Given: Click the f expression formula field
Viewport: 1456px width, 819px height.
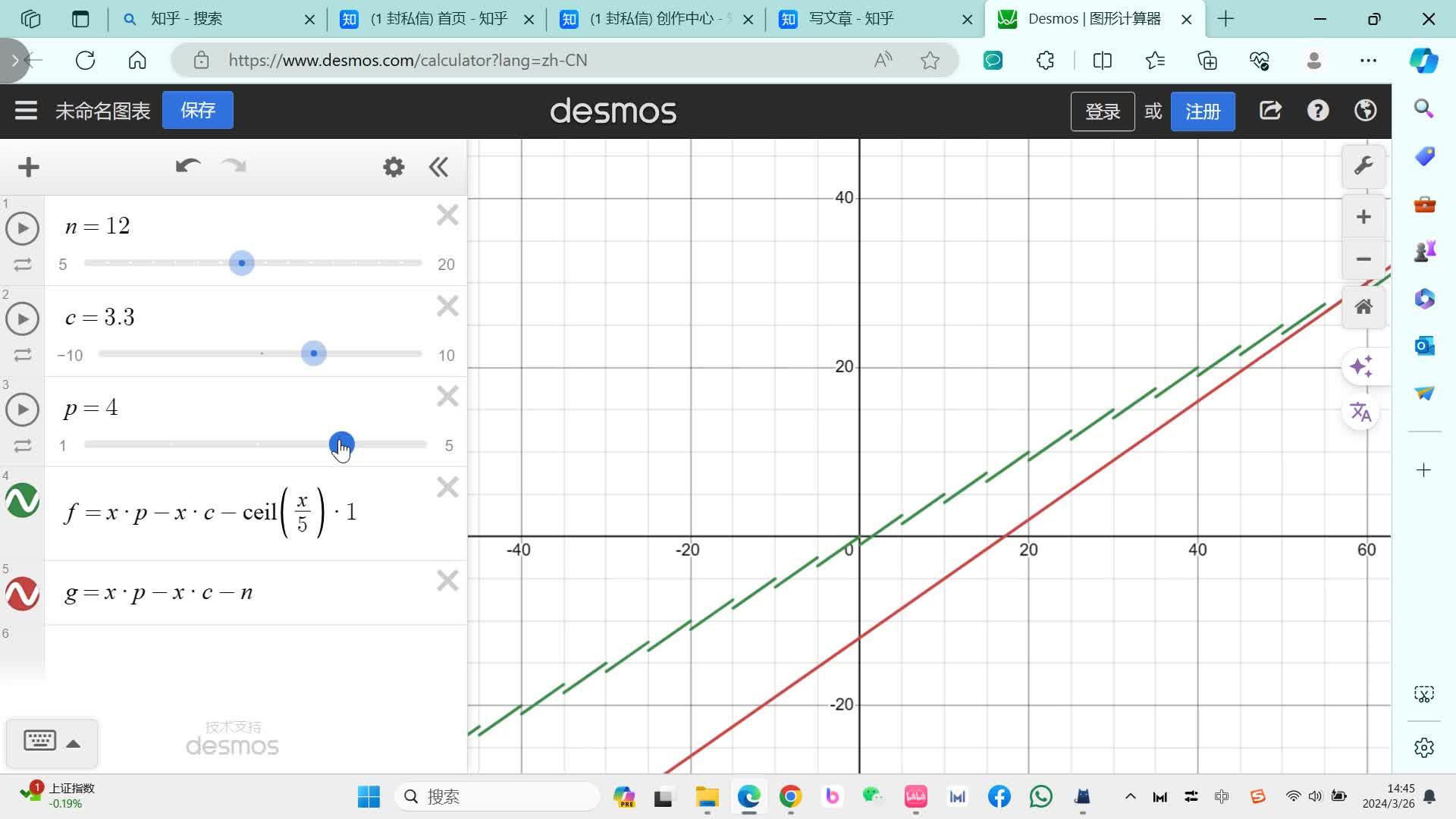Looking at the screenshot, I should tap(210, 513).
